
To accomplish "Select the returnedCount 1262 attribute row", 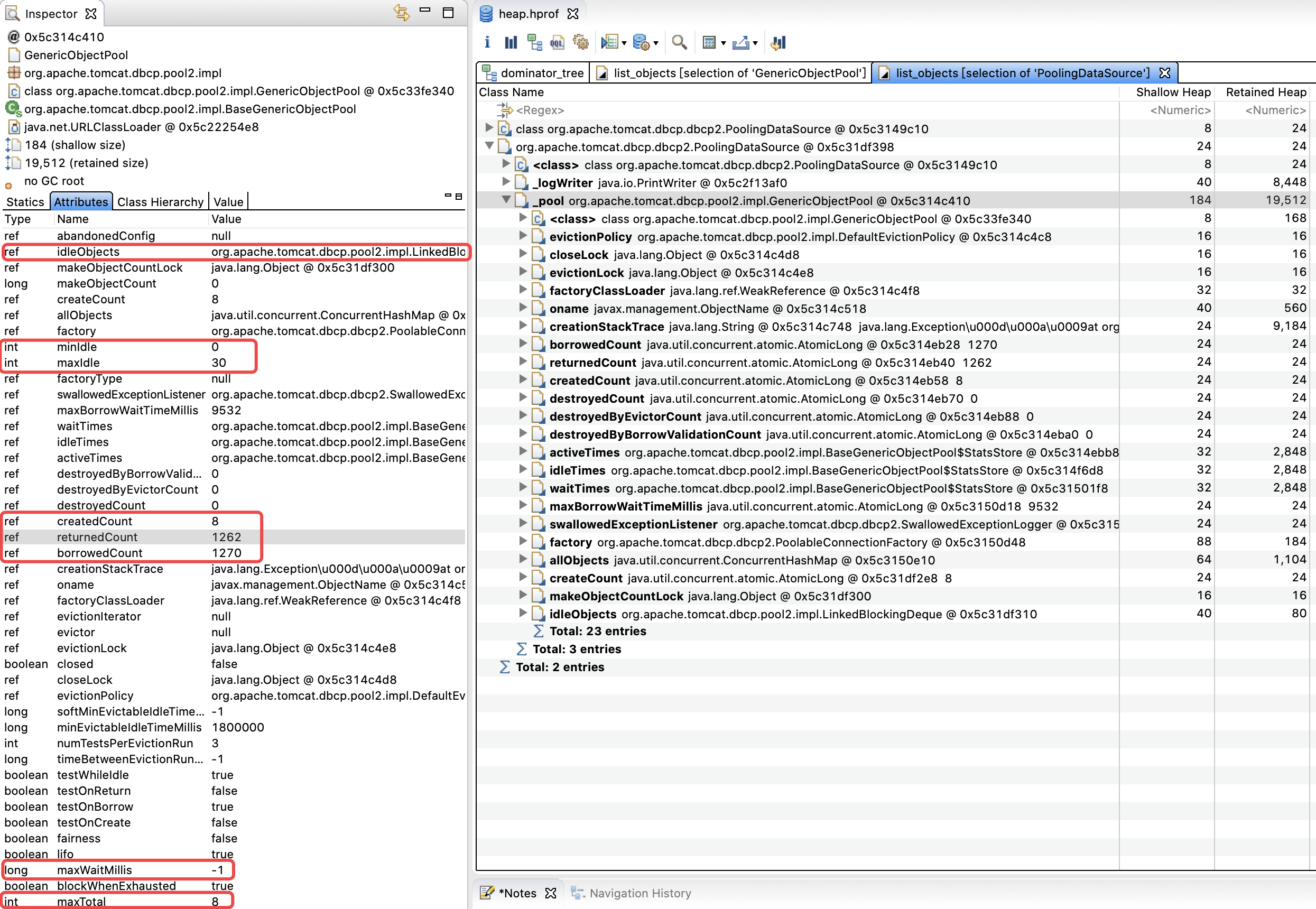I will coord(234,536).
